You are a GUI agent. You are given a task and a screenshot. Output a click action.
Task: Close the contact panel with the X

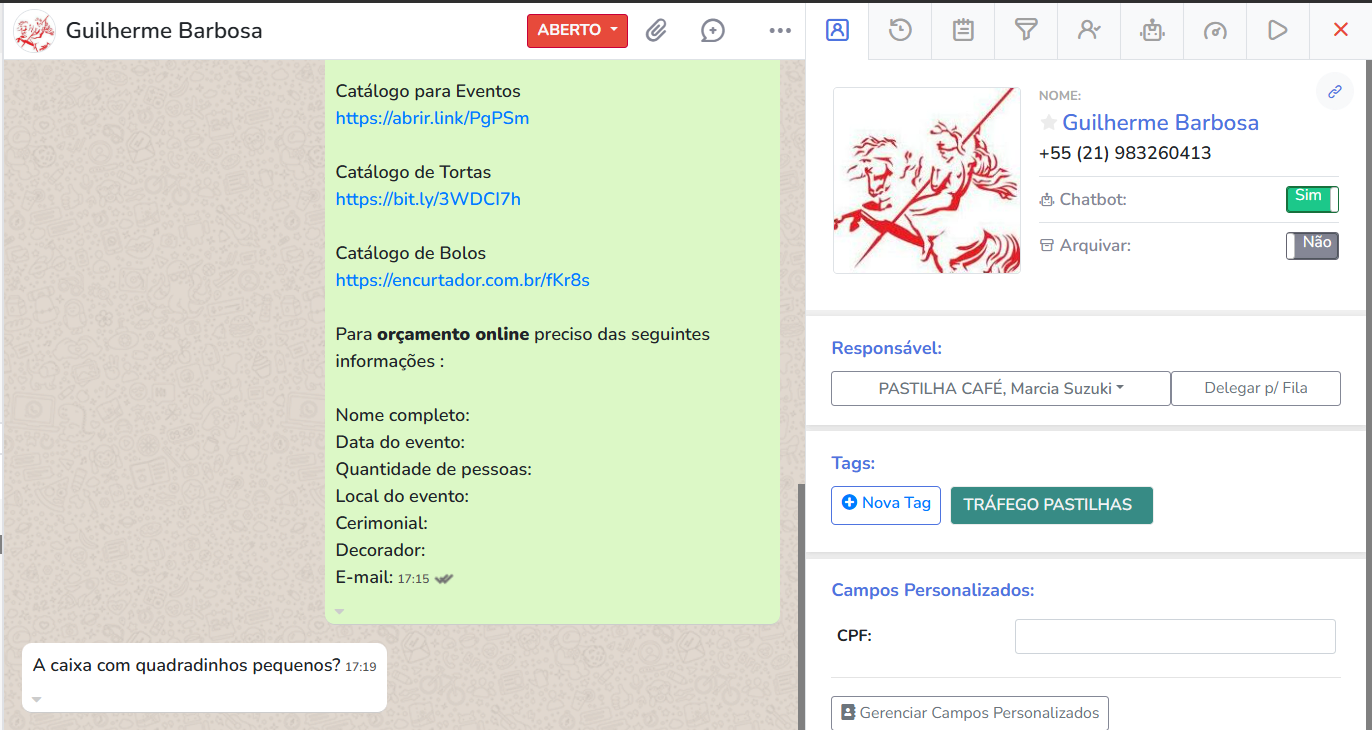pos(1341,30)
